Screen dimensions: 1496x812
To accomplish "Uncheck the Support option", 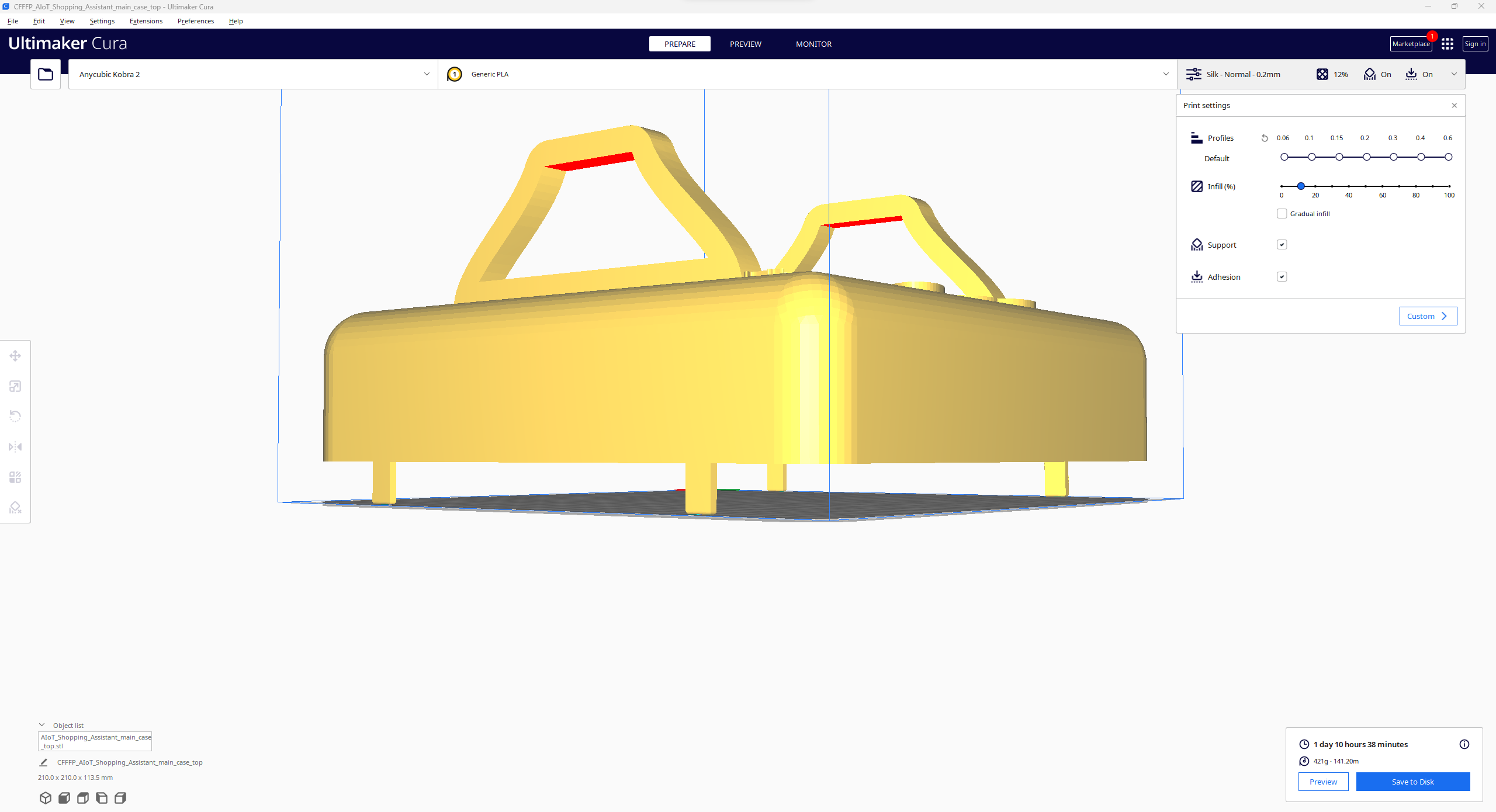I will 1281,244.
